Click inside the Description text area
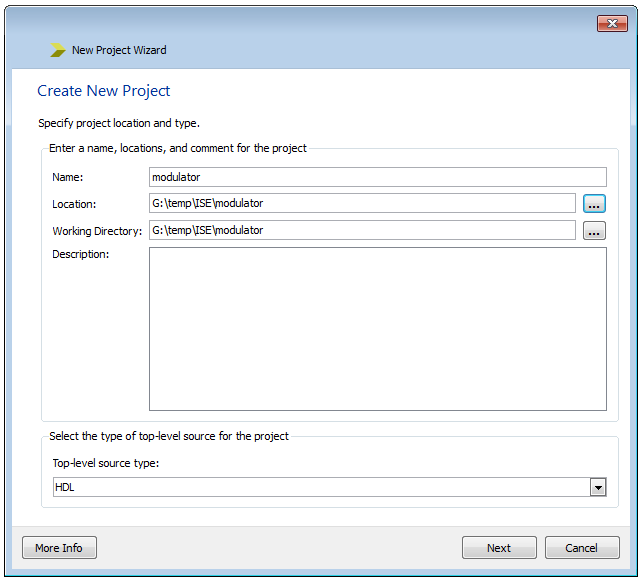Screen dimensions: 642x582 point(378,329)
